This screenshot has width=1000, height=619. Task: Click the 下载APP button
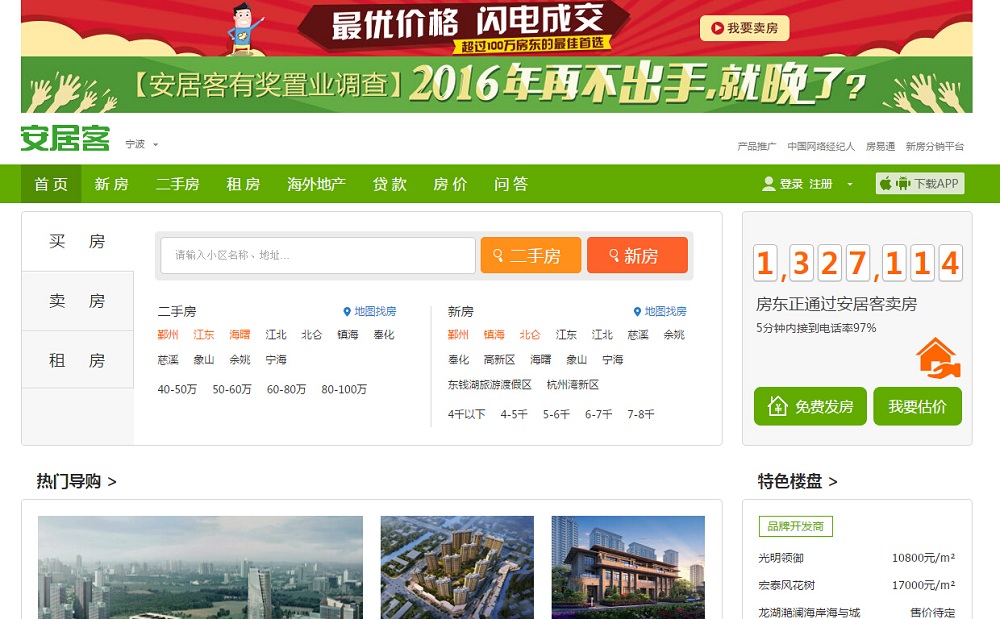pyautogui.click(x=920, y=184)
